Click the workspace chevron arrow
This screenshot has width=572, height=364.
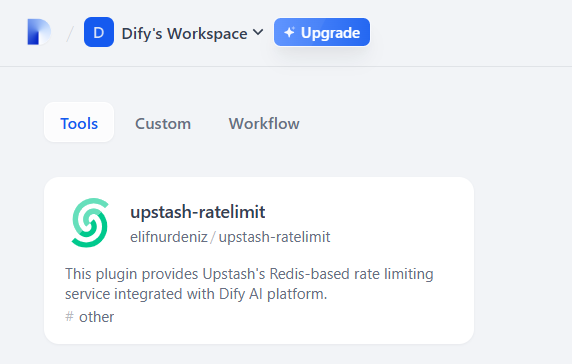(258, 32)
